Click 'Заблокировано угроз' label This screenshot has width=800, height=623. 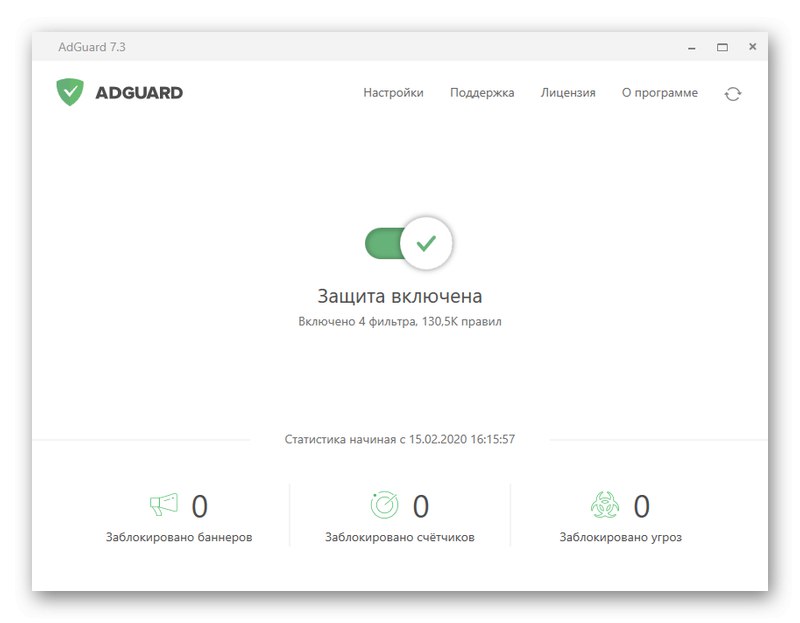621,537
